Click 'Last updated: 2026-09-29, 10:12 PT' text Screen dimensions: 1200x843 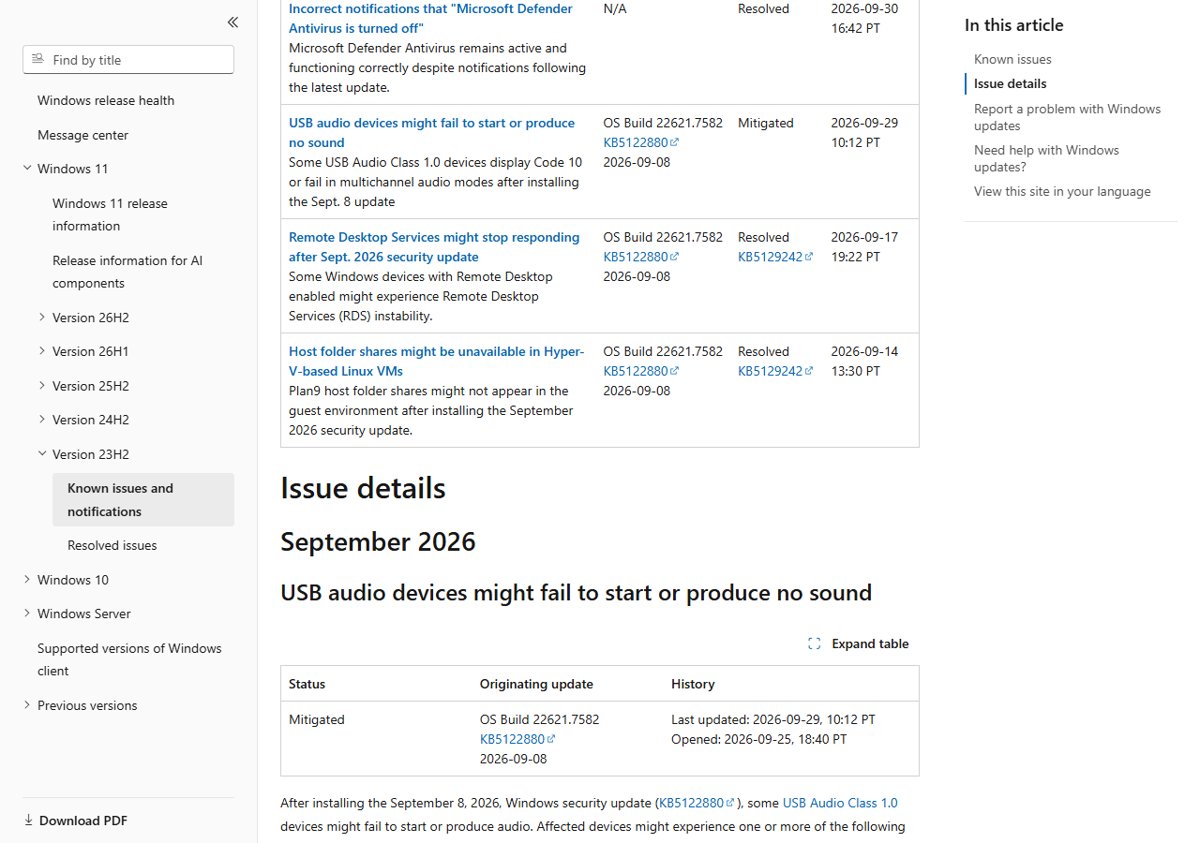pyautogui.click(x=773, y=720)
